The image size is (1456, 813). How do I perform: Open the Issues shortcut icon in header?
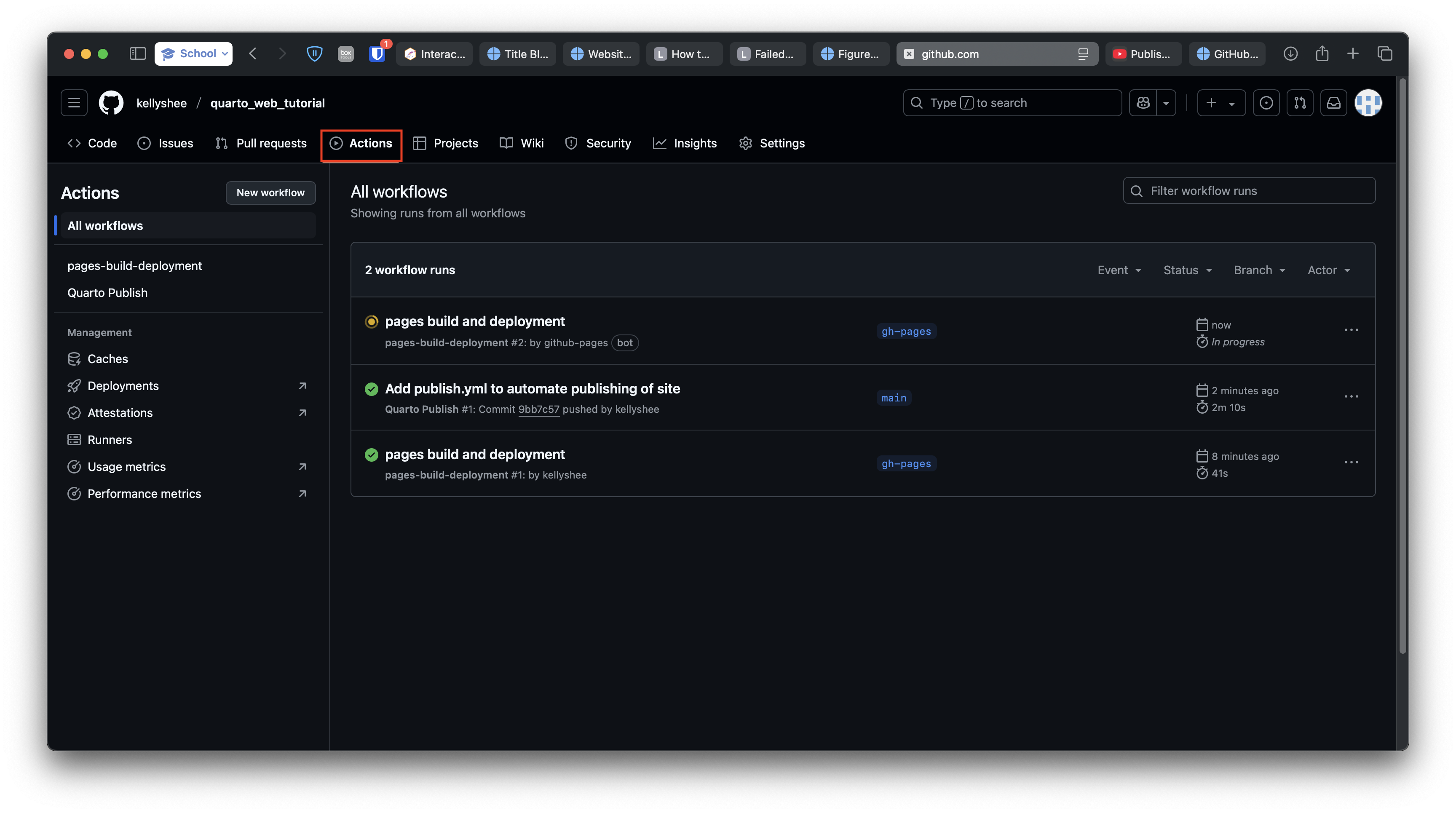1266,103
